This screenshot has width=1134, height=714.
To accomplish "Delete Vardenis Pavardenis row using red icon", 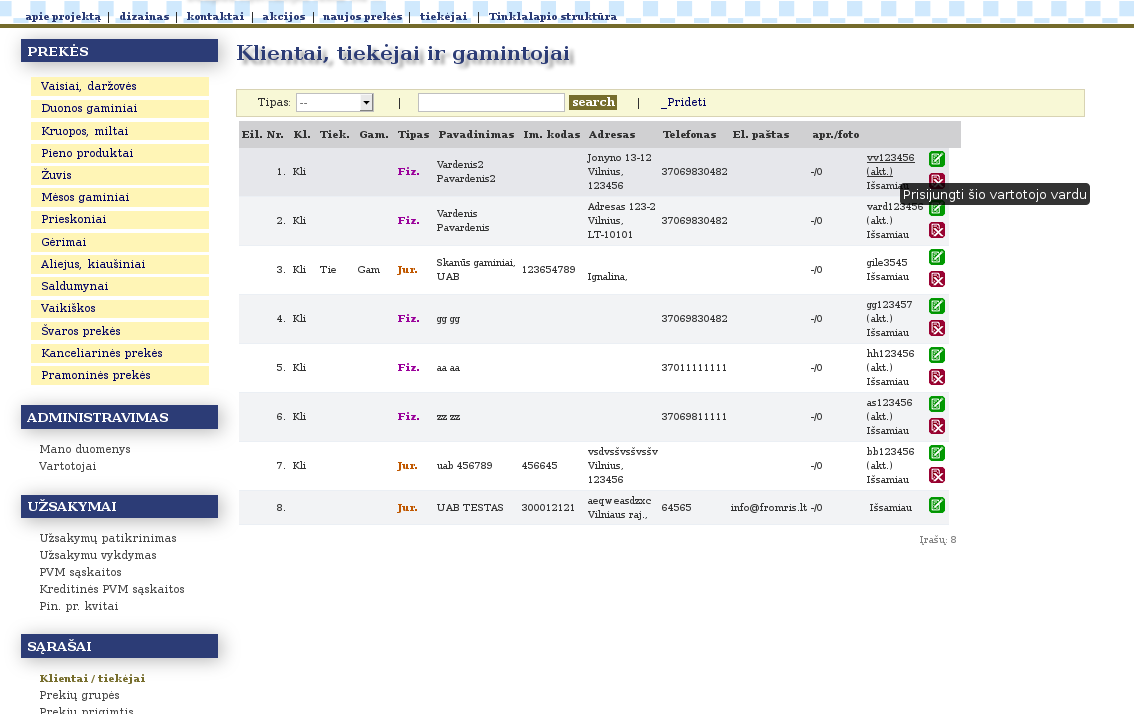I will coord(937,231).
